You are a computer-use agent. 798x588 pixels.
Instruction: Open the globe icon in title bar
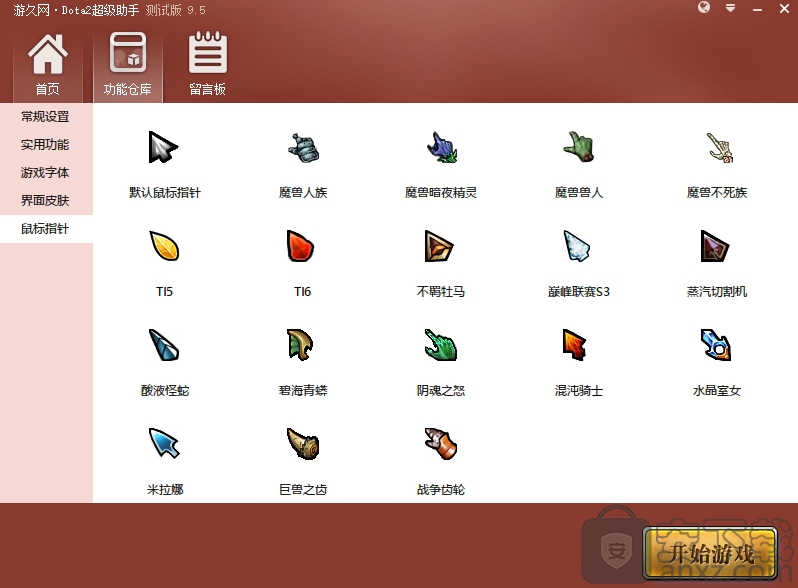click(x=704, y=8)
